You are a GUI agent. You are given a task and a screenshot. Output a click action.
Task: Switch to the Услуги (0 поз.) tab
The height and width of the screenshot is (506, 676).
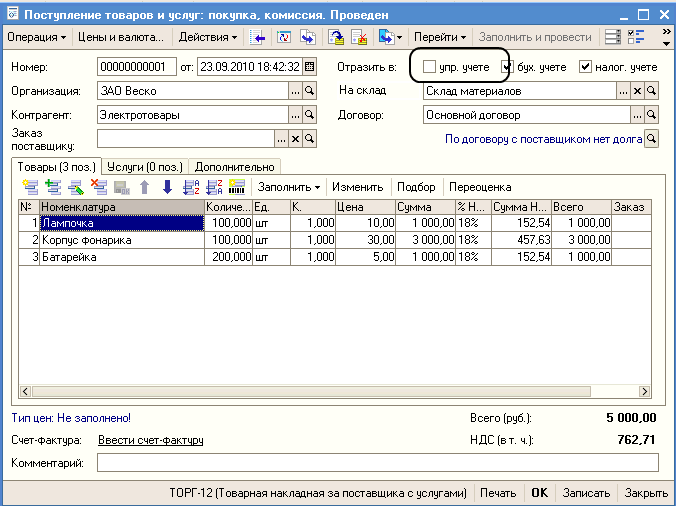point(146,166)
